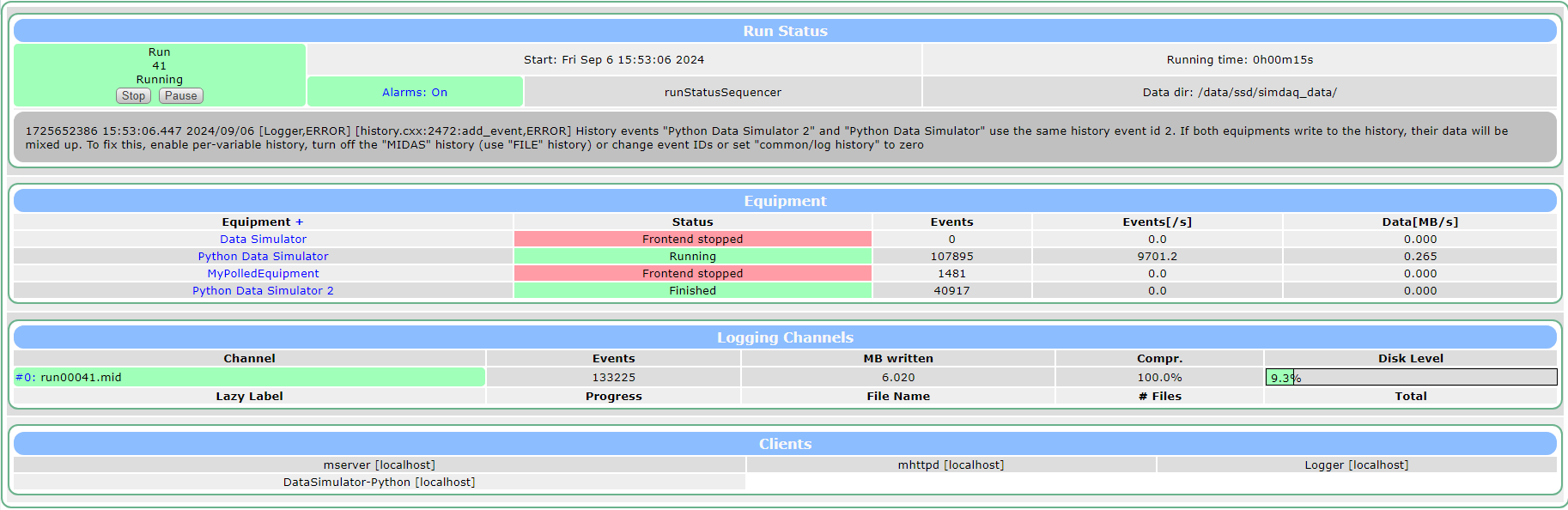Open the MyPolledEquipment link
This screenshot has width=1568, height=510.
tap(263, 274)
